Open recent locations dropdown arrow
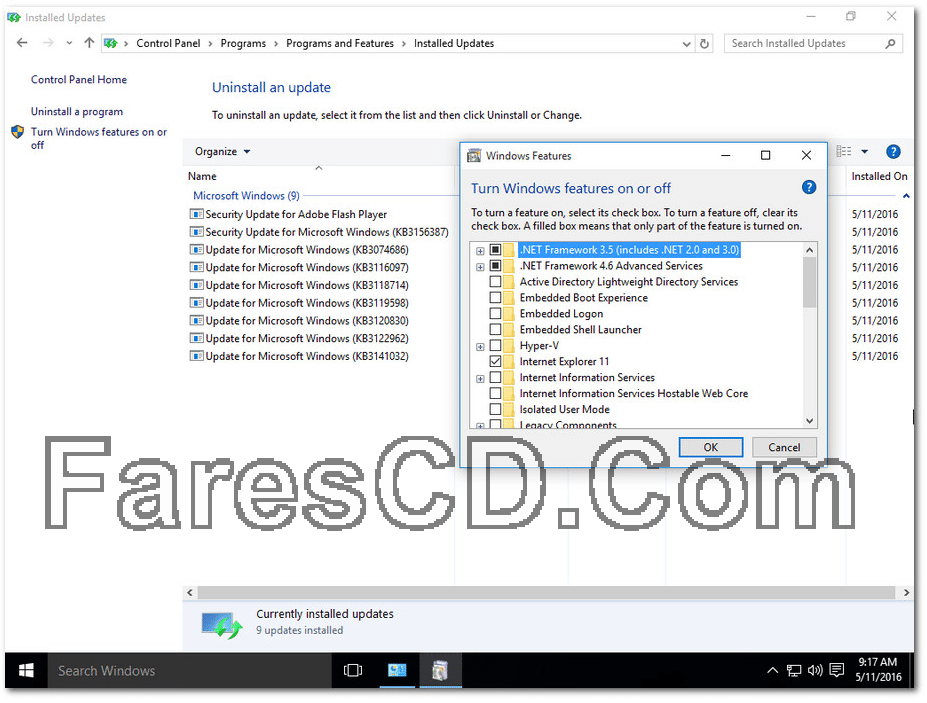927x703 pixels. tap(69, 43)
